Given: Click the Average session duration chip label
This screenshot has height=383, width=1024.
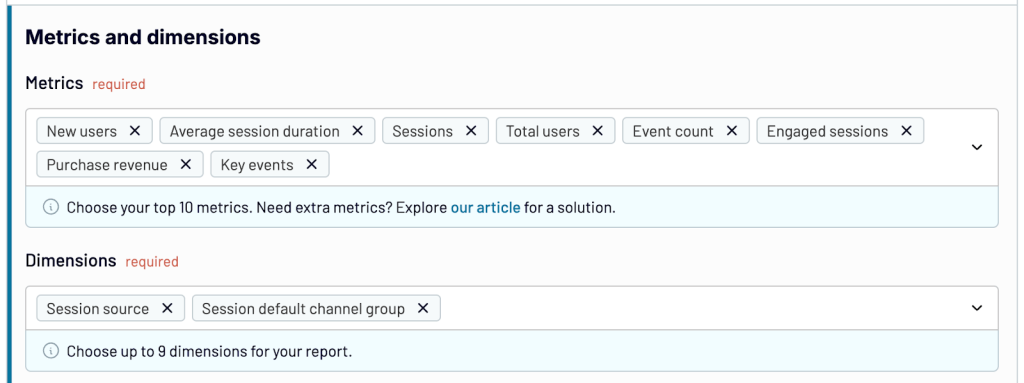Looking at the screenshot, I should pyautogui.click(x=255, y=131).
